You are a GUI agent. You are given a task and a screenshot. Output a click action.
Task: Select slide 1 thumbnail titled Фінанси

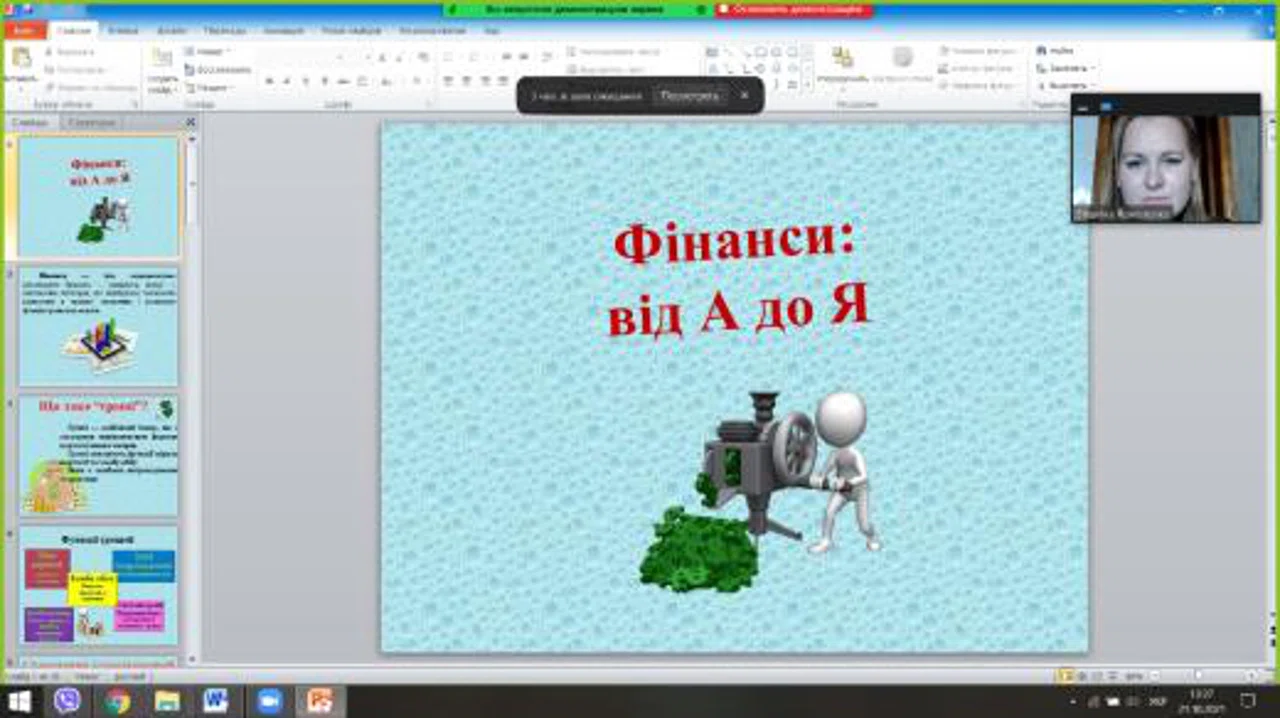tap(99, 196)
